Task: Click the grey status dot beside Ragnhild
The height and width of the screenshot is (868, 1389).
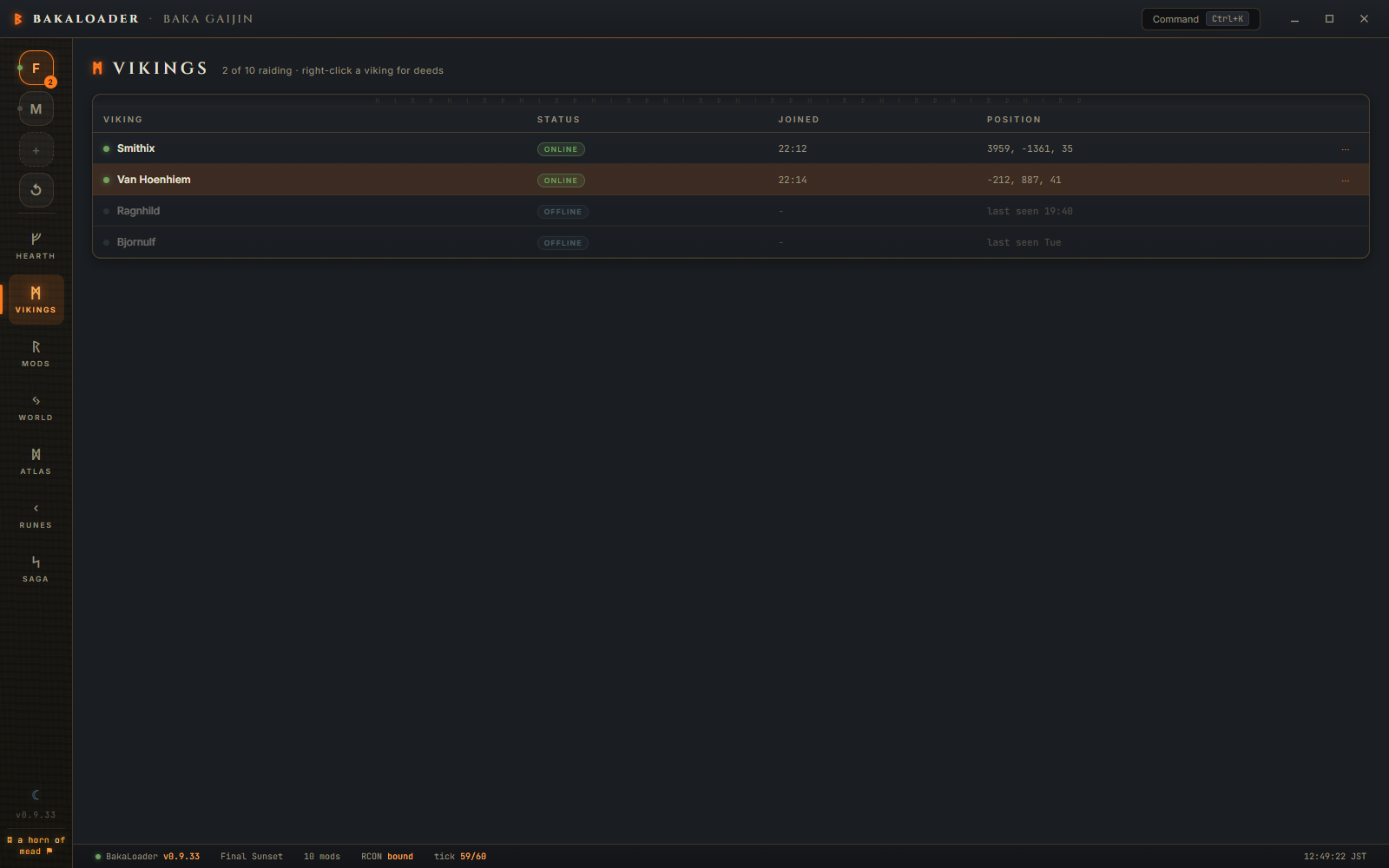Action: click(107, 211)
